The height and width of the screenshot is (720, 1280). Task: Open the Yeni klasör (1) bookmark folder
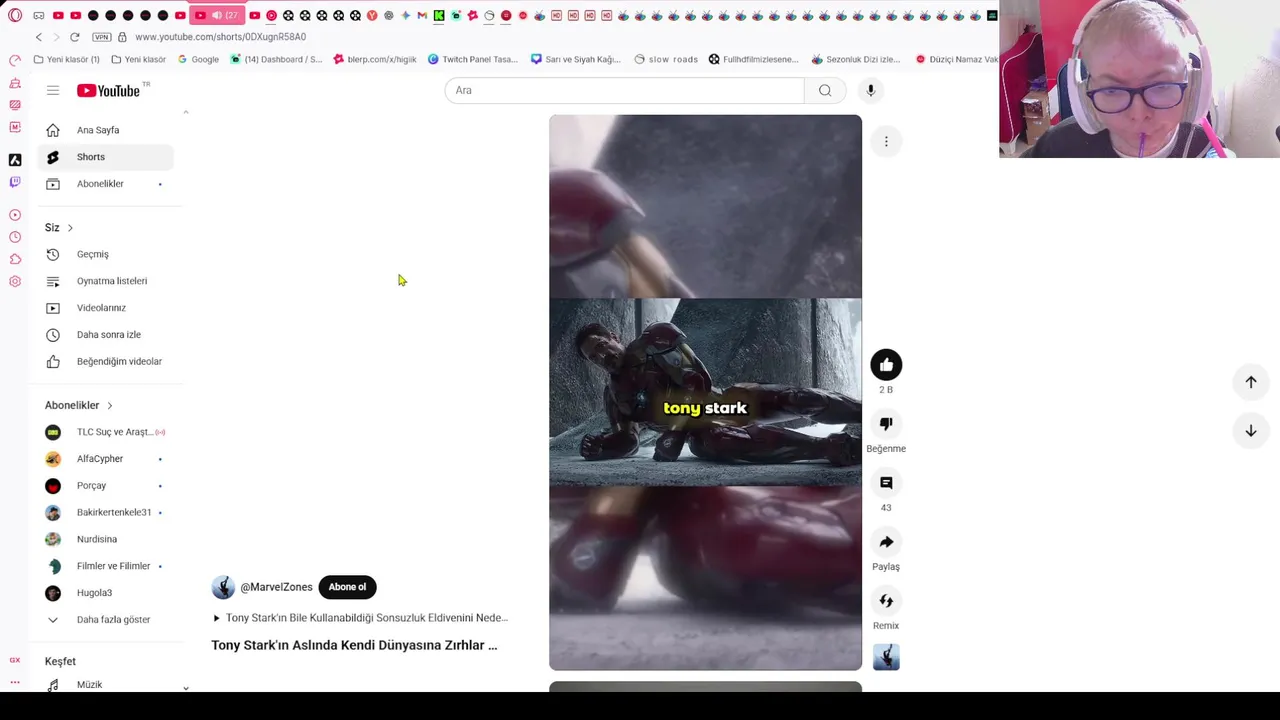[67, 59]
